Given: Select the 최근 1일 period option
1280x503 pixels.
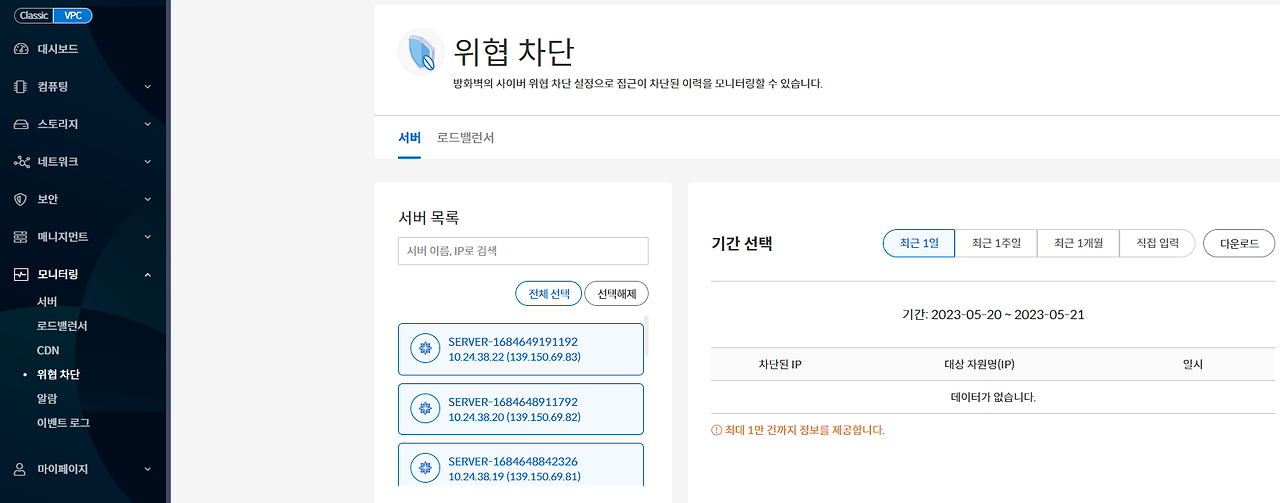Looking at the screenshot, I should [x=919, y=243].
